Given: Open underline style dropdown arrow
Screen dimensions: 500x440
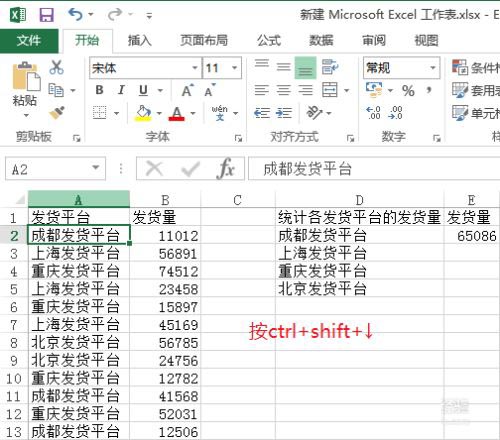Looking at the screenshot, I should [x=160, y=90].
